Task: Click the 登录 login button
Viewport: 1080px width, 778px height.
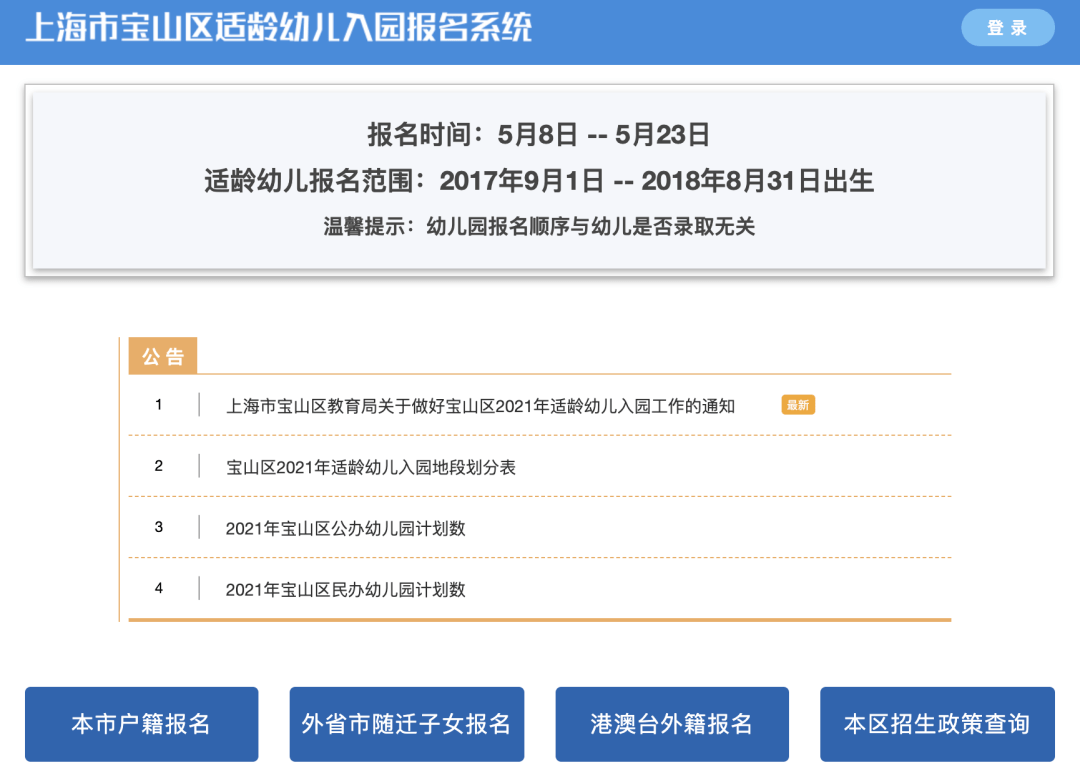Action: point(1007,28)
